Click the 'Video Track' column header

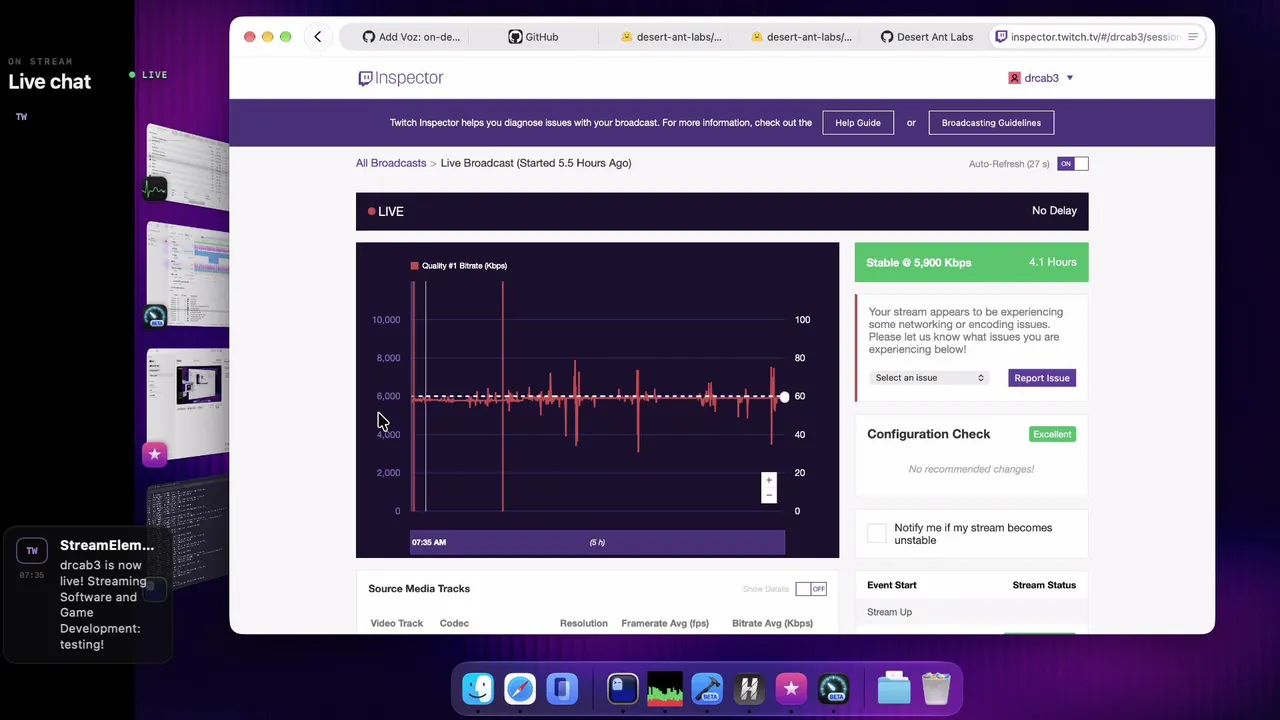click(x=397, y=623)
